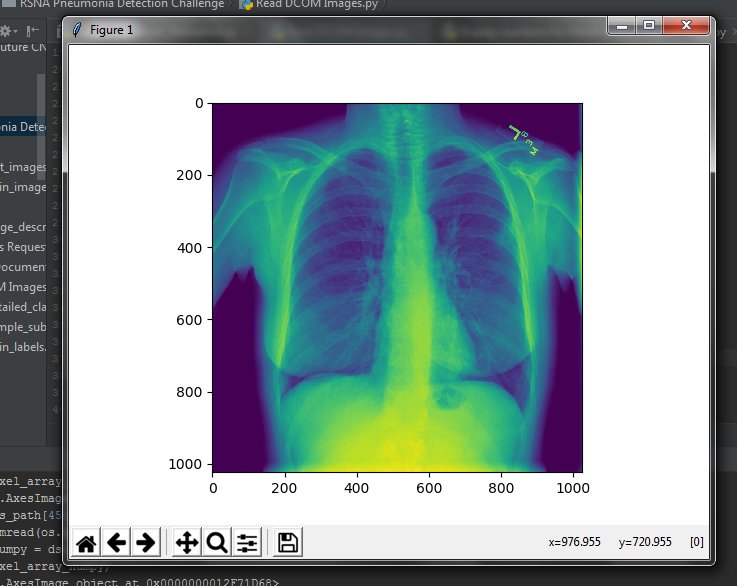Click the x=976.955 coordinate readout
The image size is (737, 586).
pyautogui.click(x=574, y=542)
